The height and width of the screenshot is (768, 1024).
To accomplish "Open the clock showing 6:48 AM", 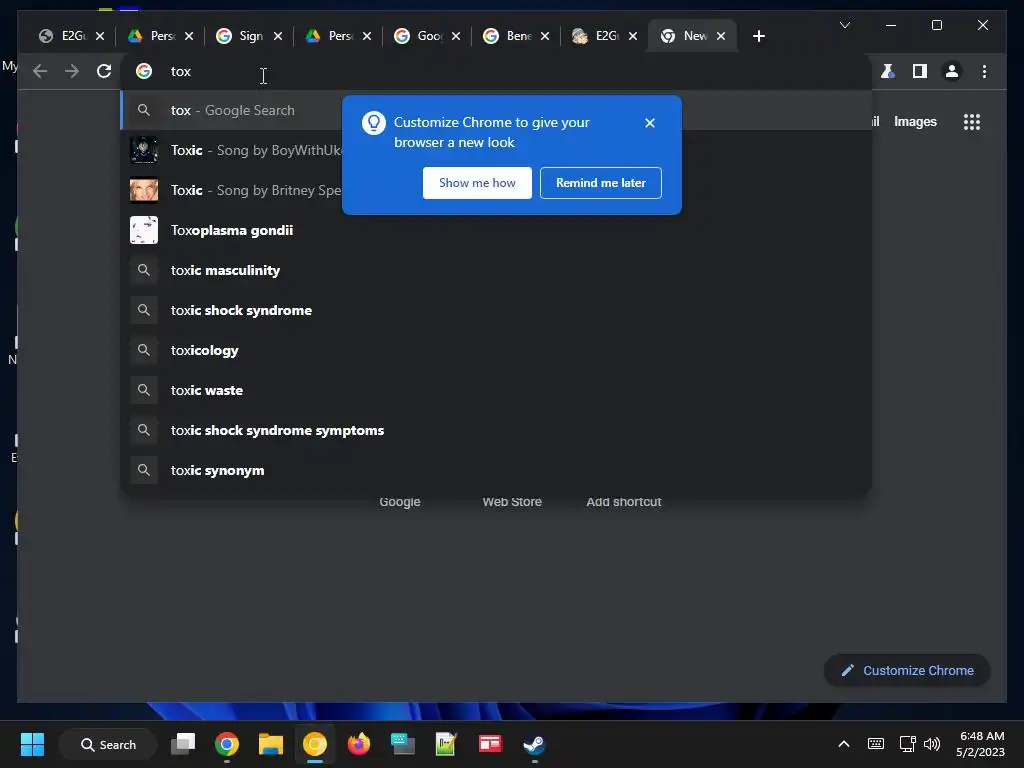I will tap(980, 744).
